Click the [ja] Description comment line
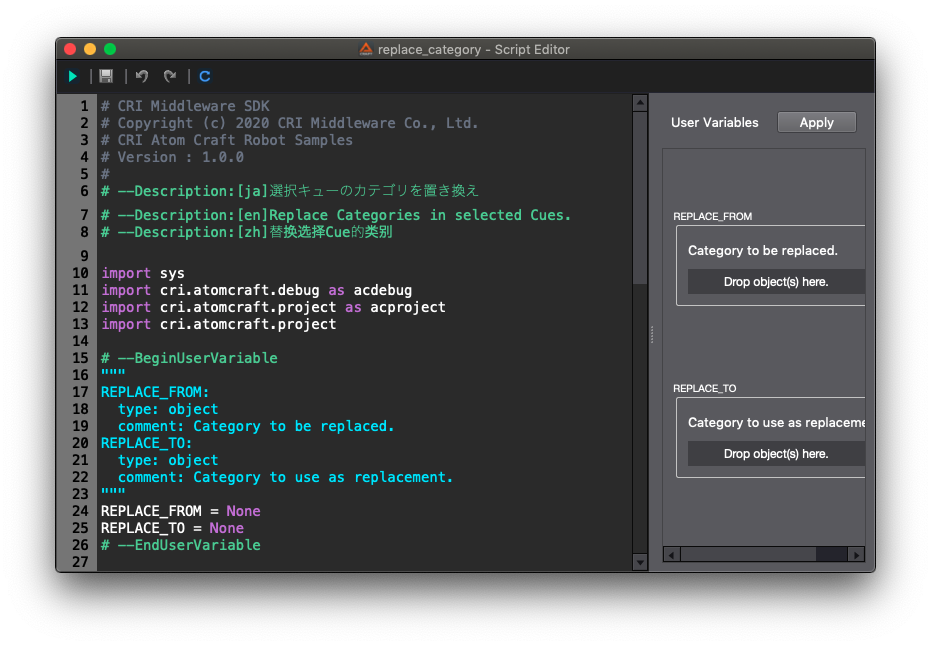This screenshot has width=931, height=646. pyautogui.click(x=290, y=191)
